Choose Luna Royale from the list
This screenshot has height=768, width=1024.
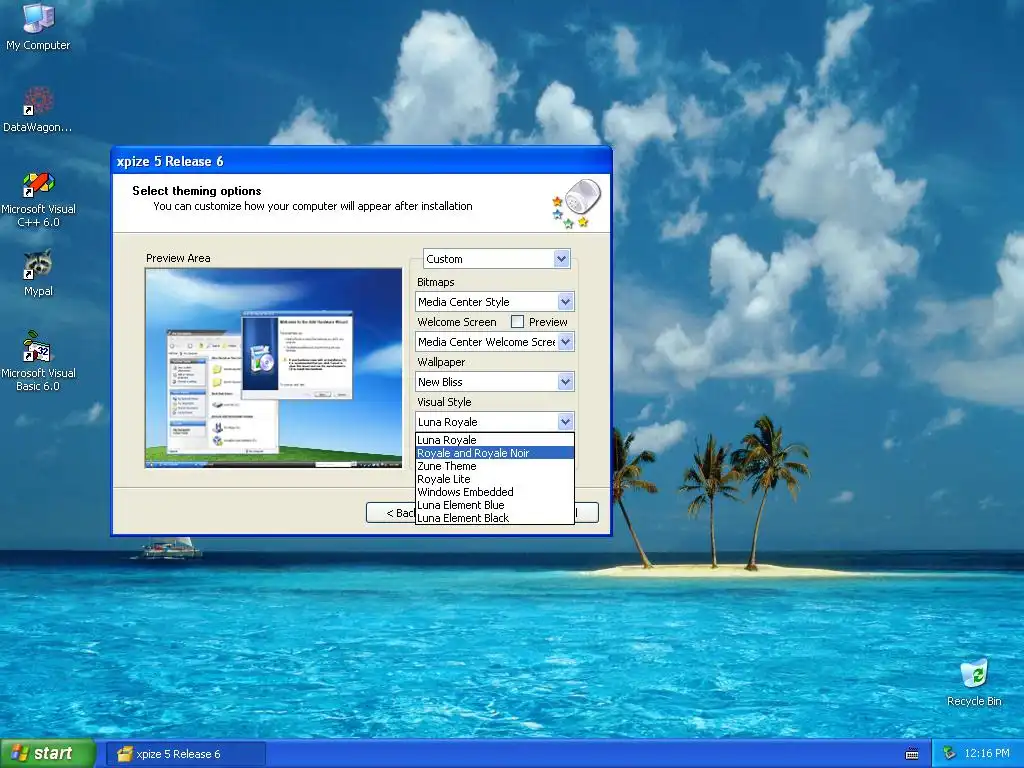click(x=495, y=440)
